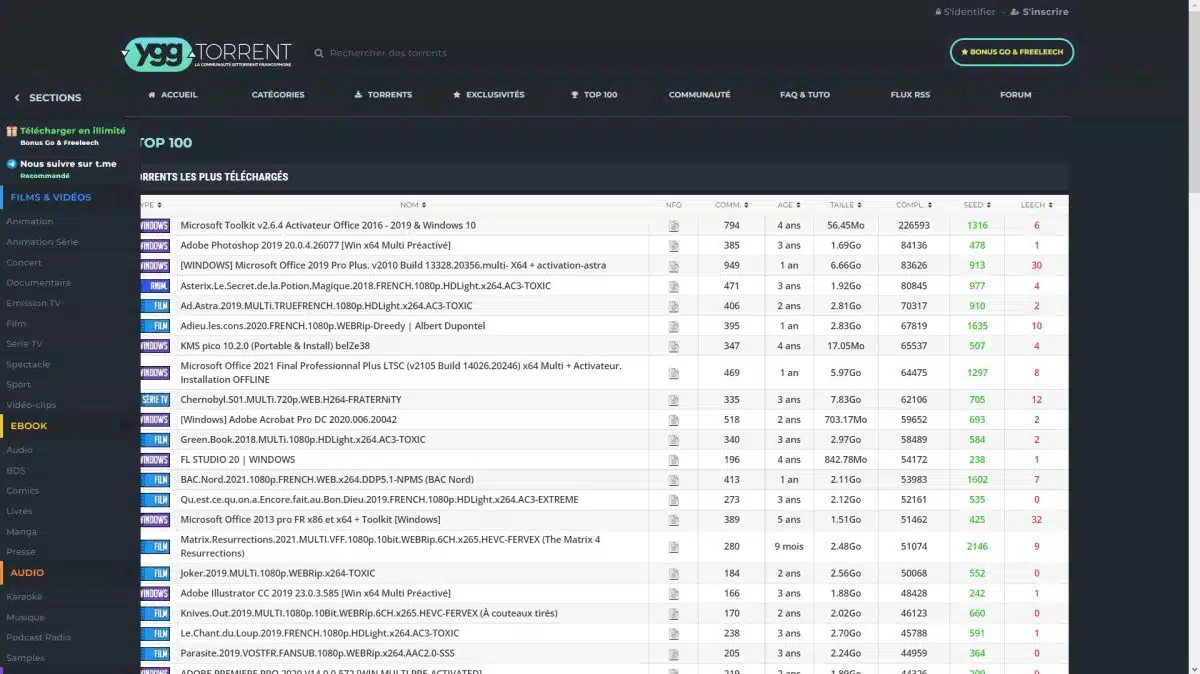Click Windows type badge of Microsoft Toolkit row

tap(155, 226)
